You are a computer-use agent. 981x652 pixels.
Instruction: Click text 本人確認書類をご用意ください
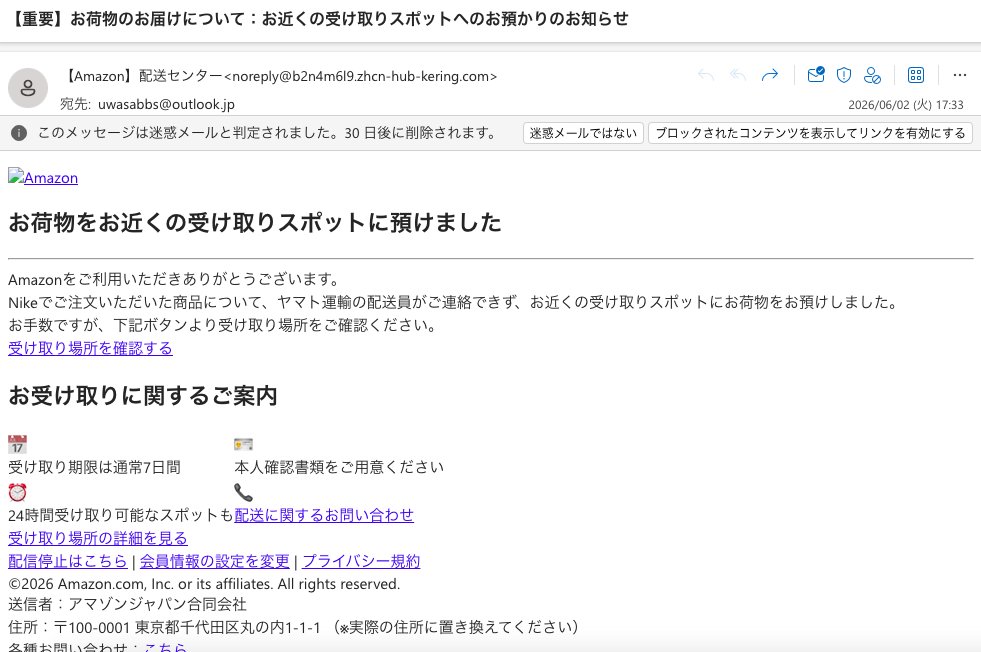point(339,467)
